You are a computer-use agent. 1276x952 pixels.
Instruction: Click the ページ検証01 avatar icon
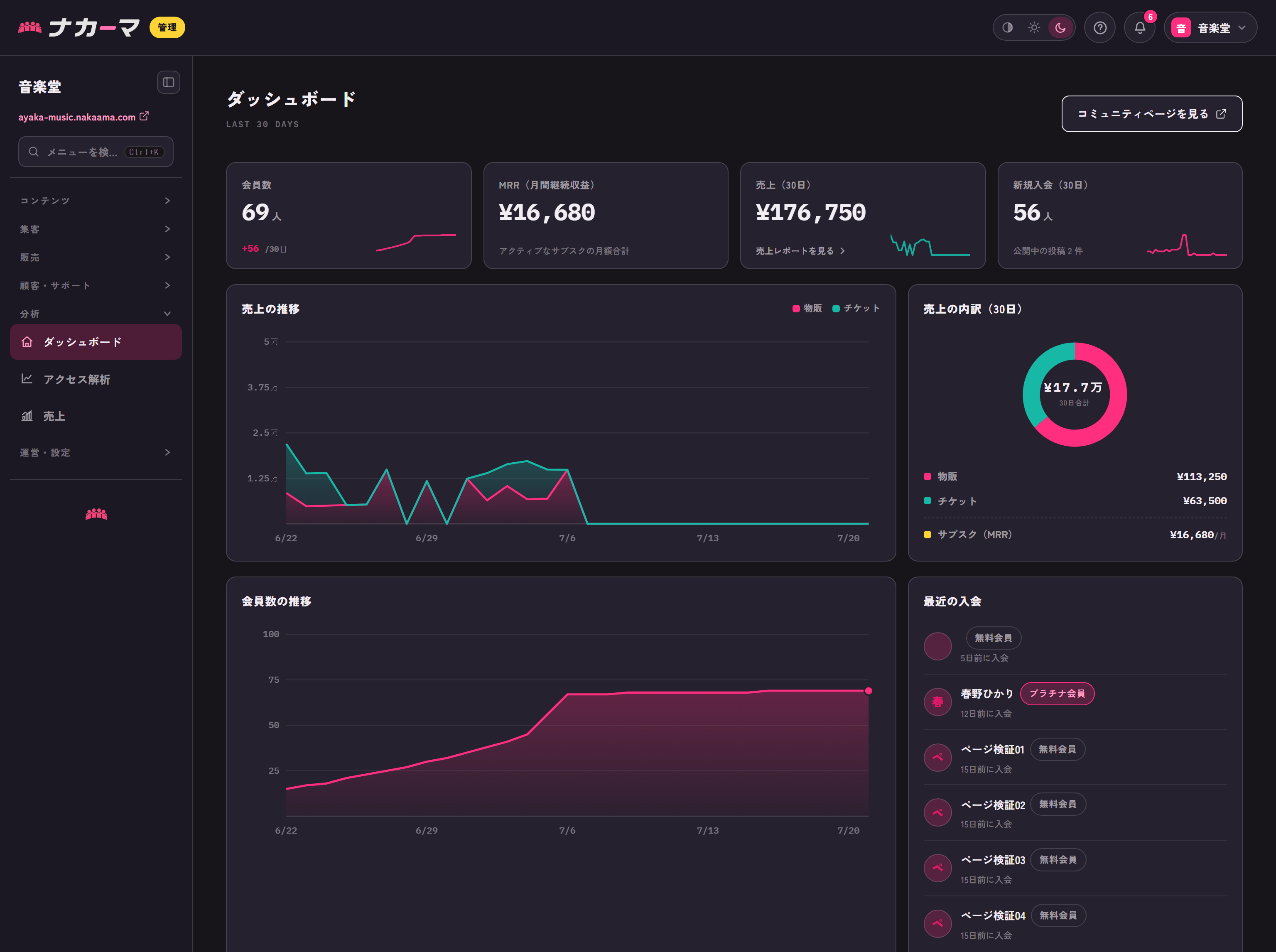[x=938, y=757]
